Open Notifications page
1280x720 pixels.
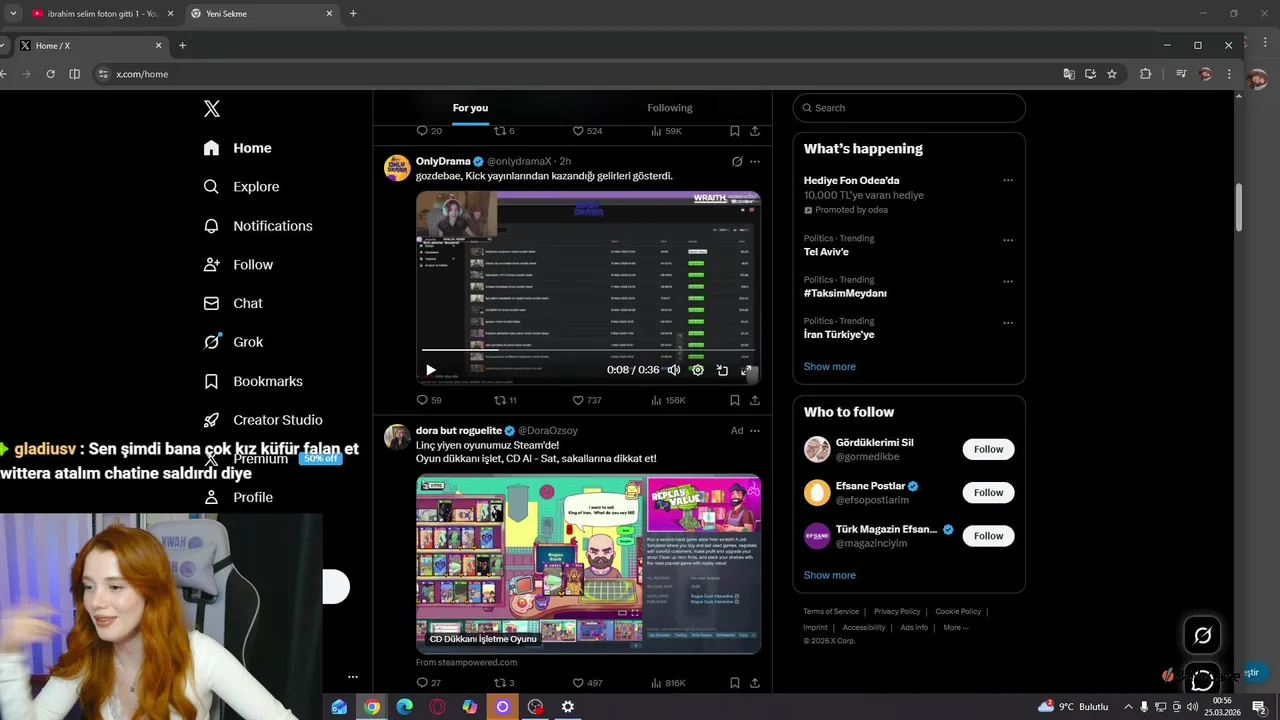[x=257, y=226]
